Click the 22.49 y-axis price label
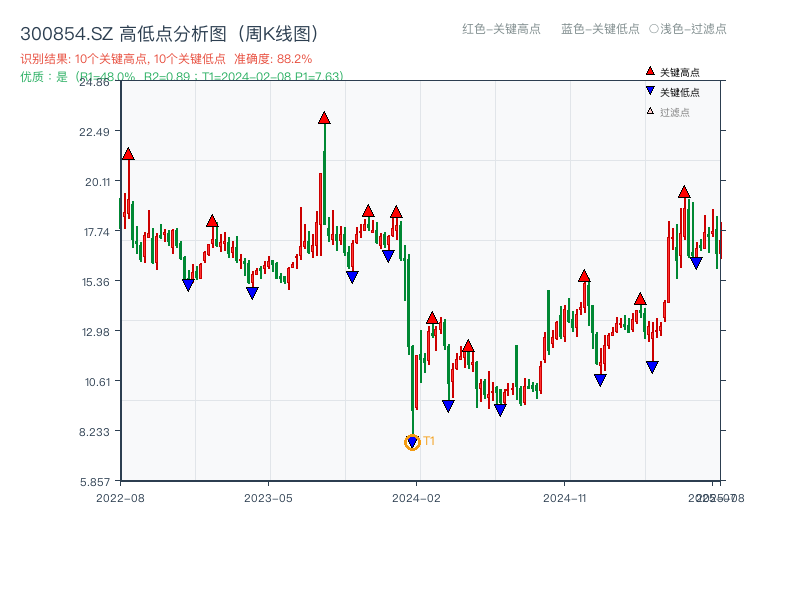 [x=96, y=132]
